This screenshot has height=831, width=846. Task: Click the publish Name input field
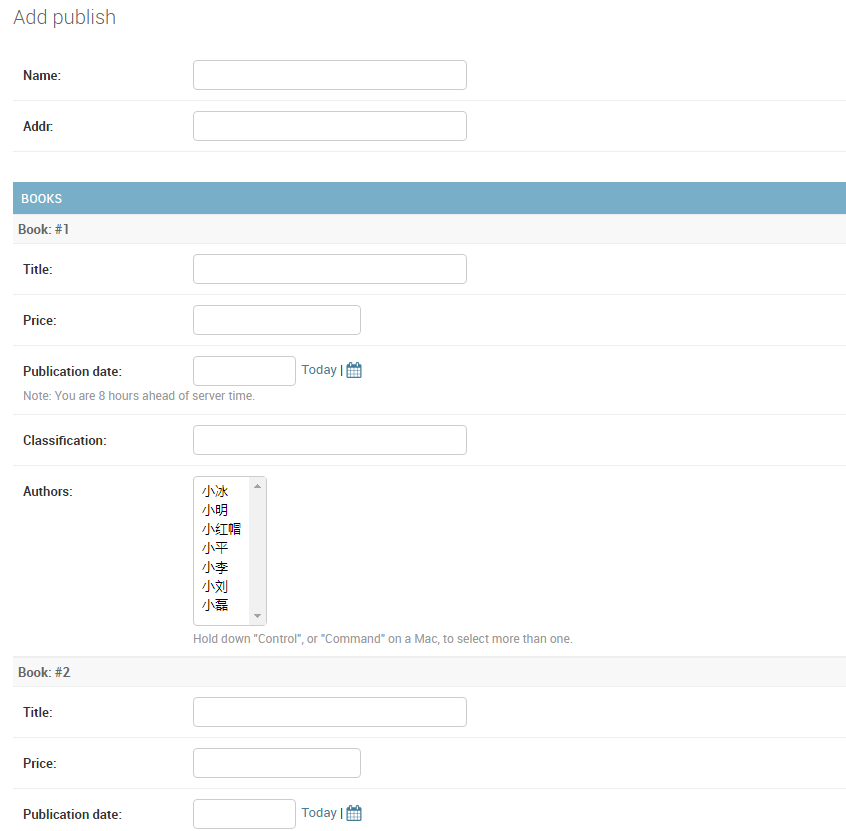coord(330,75)
